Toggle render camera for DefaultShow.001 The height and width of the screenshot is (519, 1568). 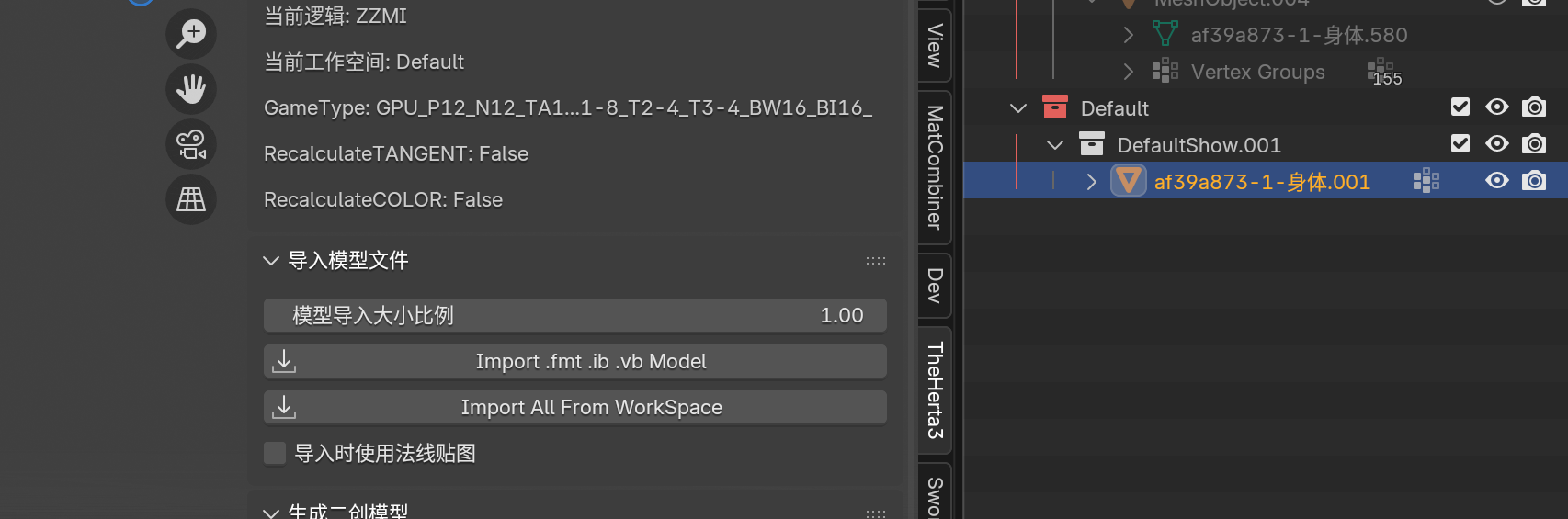[x=1534, y=144]
